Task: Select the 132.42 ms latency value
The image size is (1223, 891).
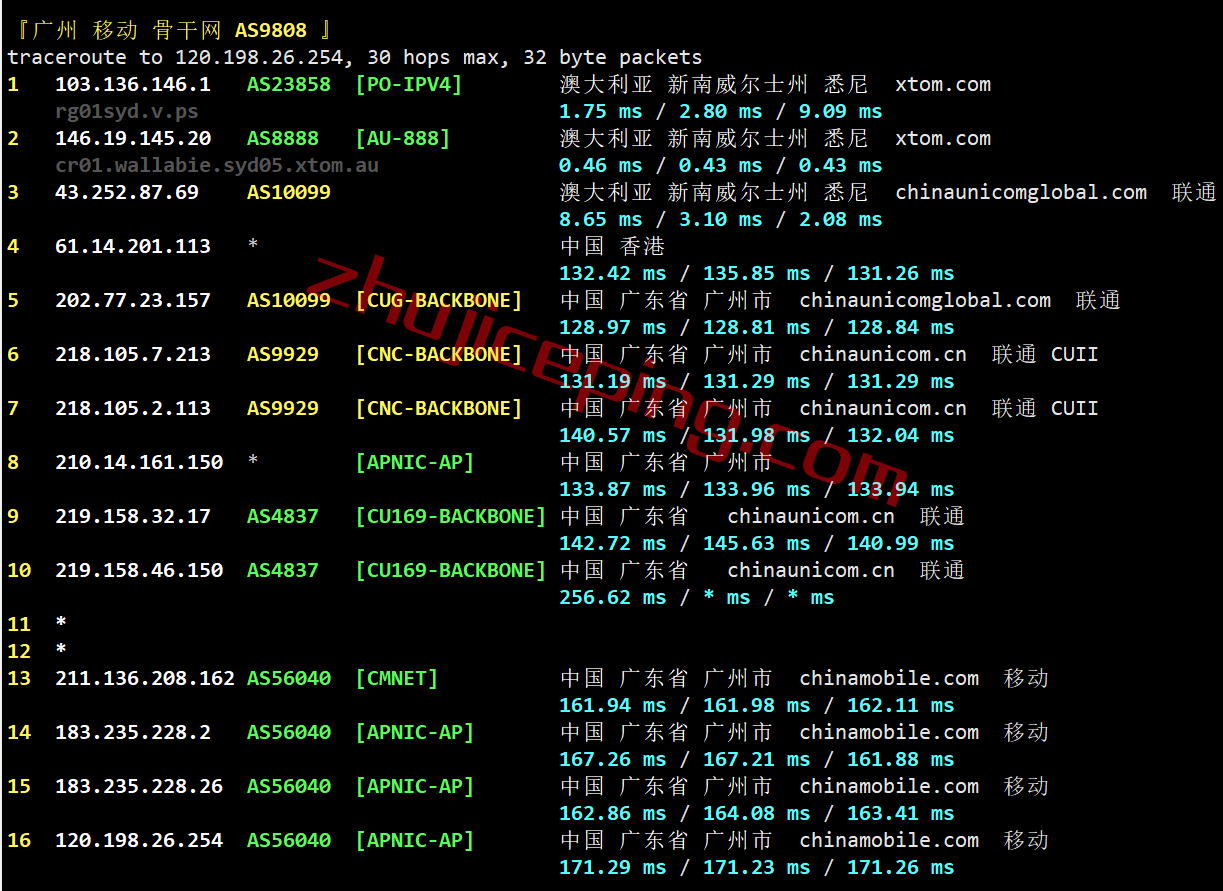Action: coord(613,274)
